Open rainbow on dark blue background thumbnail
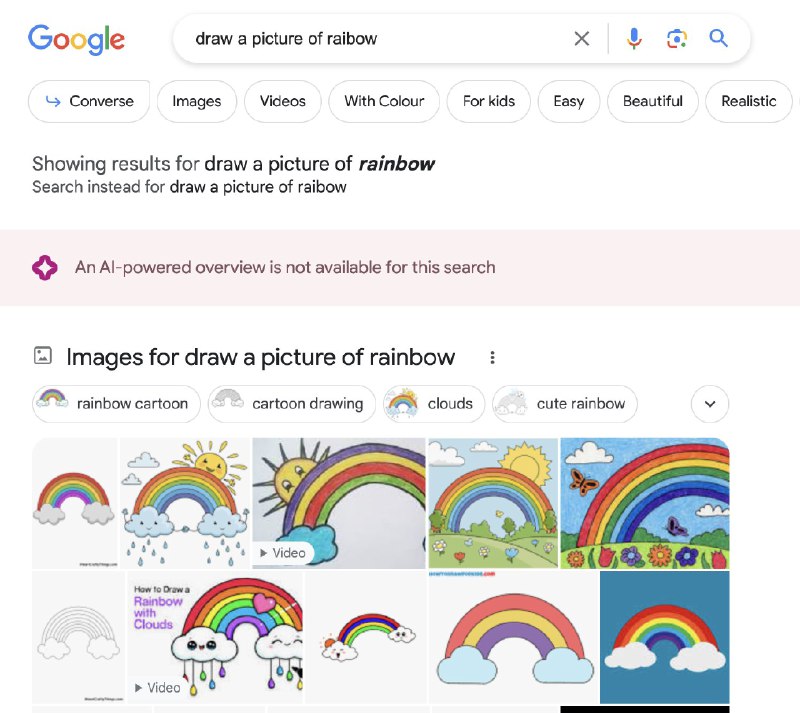This screenshot has height=713, width=800. (665, 637)
